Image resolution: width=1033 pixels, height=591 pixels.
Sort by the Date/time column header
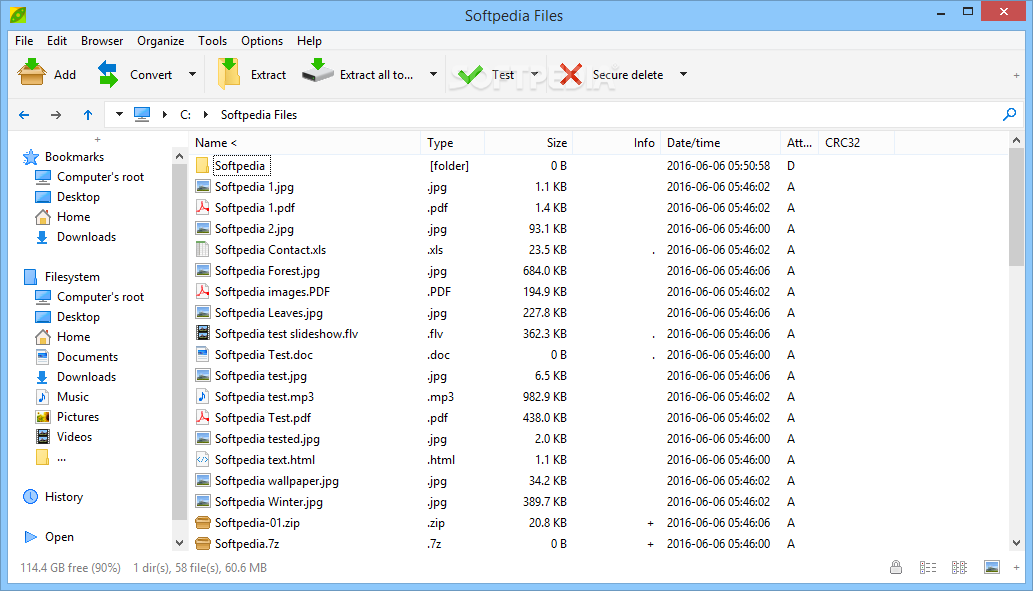click(720, 143)
